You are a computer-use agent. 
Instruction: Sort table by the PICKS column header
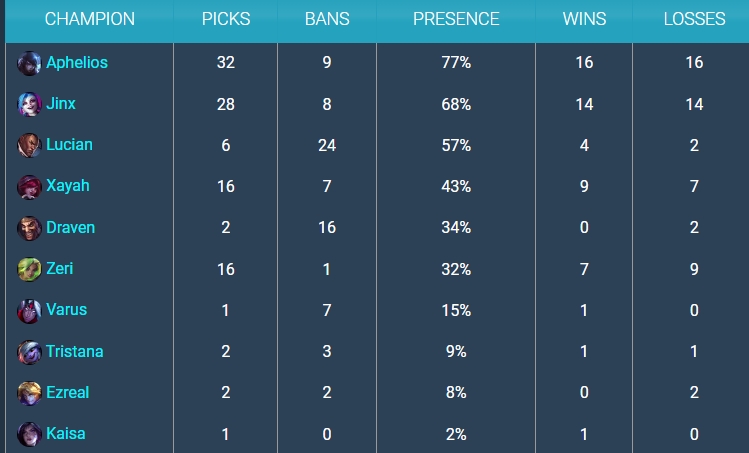click(x=226, y=19)
